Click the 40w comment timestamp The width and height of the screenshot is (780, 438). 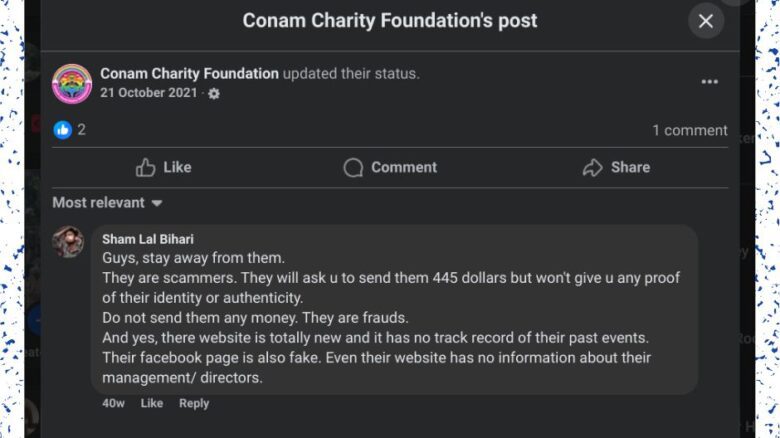click(x=113, y=403)
